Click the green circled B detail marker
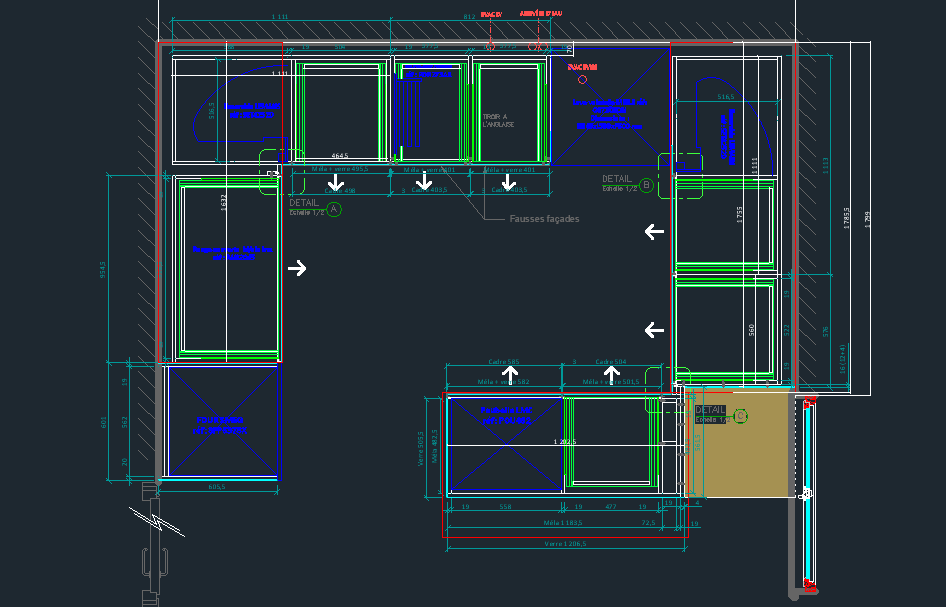 click(x=646, y=185)
